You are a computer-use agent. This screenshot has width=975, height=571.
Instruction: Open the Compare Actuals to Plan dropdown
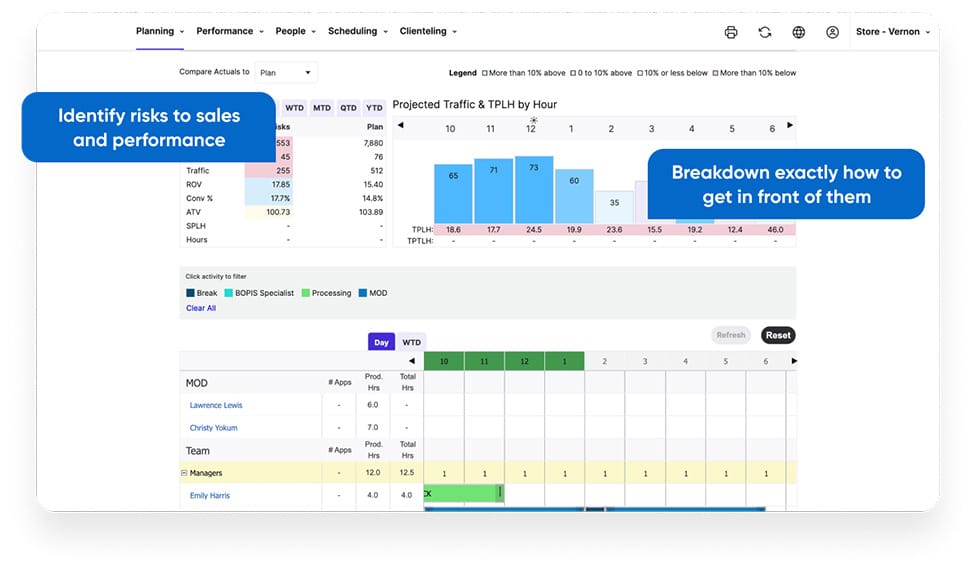pyautogui.click(x=285, y=73)
